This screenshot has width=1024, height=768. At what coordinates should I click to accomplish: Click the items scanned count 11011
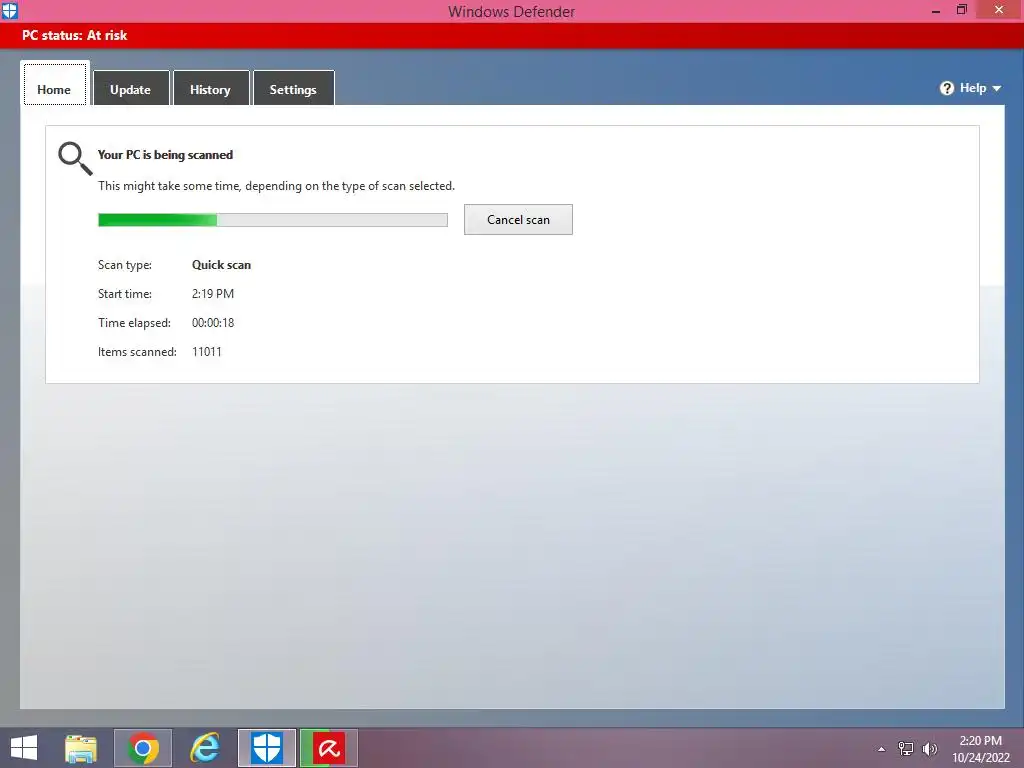[207, 351]
